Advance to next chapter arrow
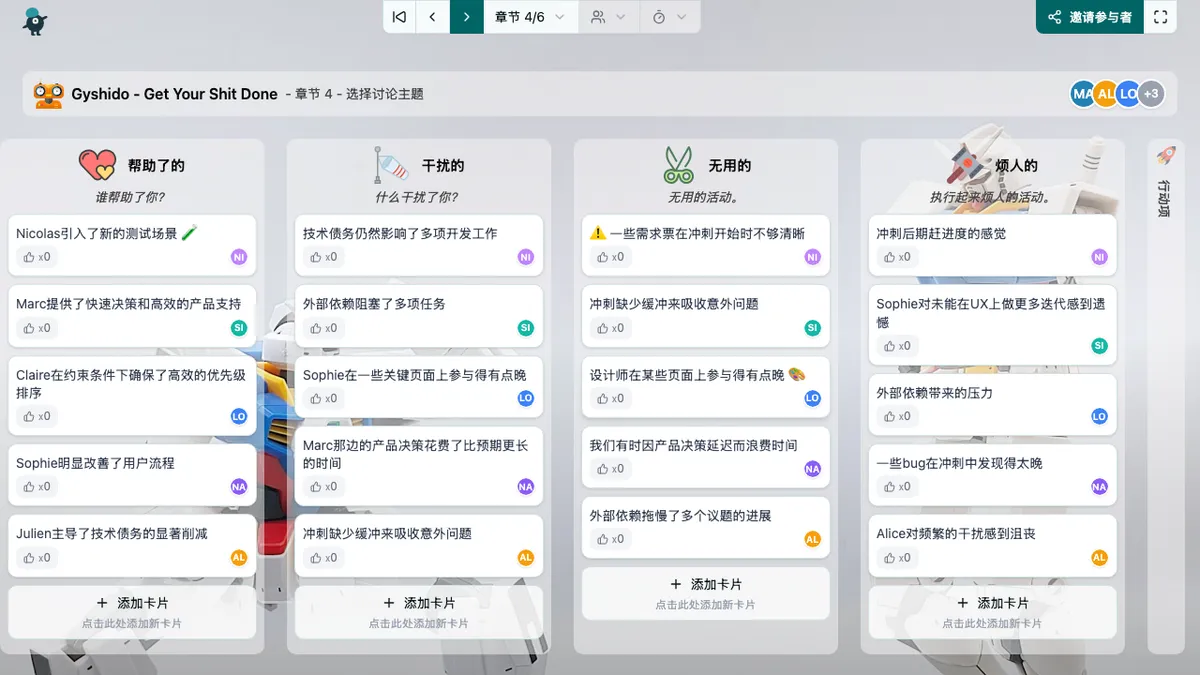This screenshot has height=675, width=1200. [x=467, y=17]
